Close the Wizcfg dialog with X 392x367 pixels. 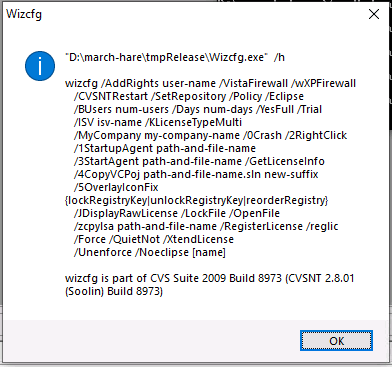click(x=374, y=14)
